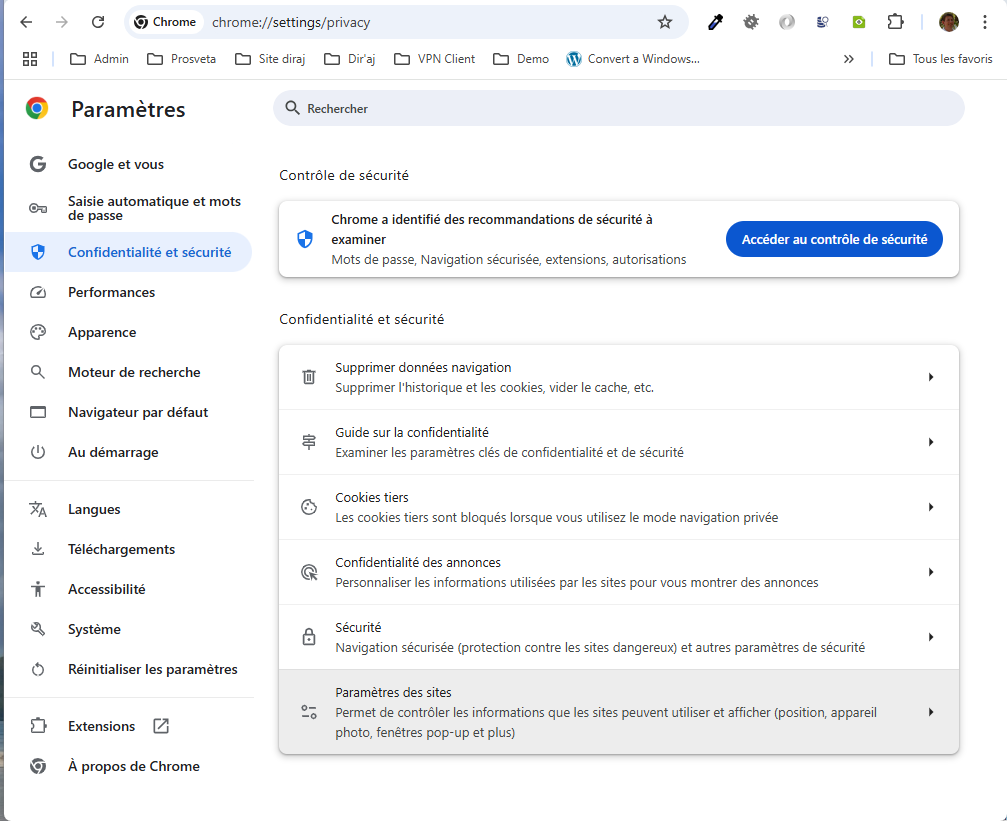The height and width of the screenshot is (821, 1007).
Task: Show more bookmarks with double chevron
Action: pos(848,59)
